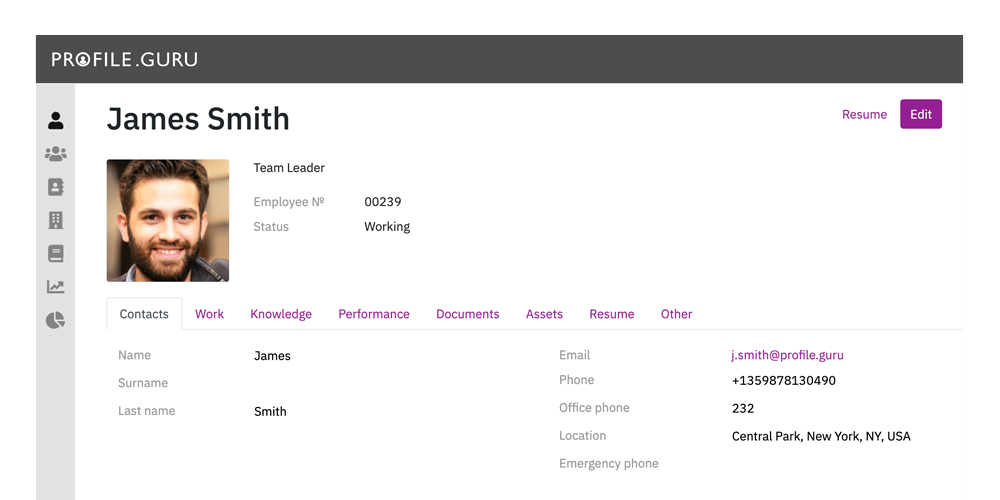Switch to the Contacts tab
The height and width of the screenshot is (500, 1000).
[x=144, y=314]
